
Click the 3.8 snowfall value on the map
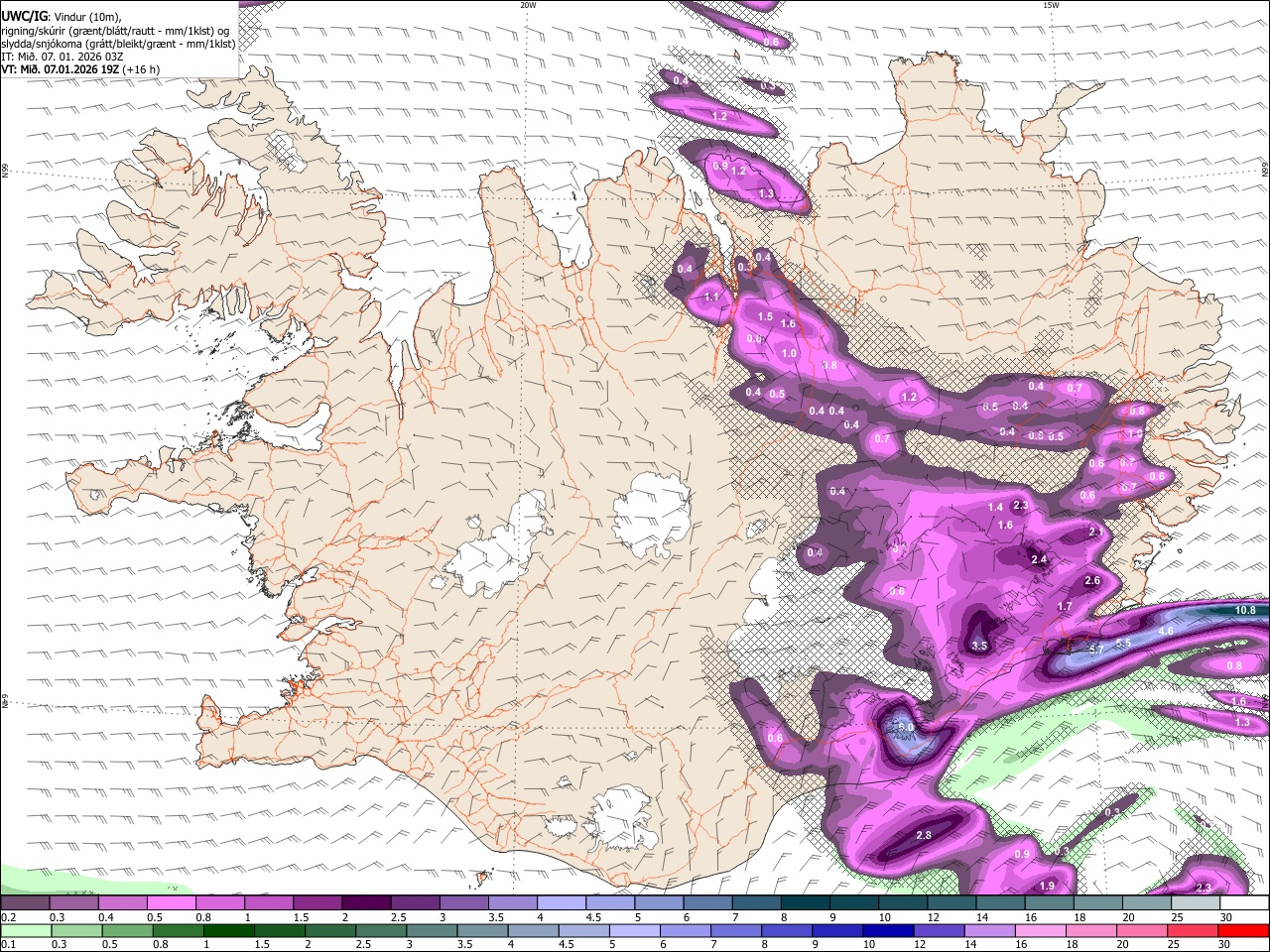coord(830,365)
